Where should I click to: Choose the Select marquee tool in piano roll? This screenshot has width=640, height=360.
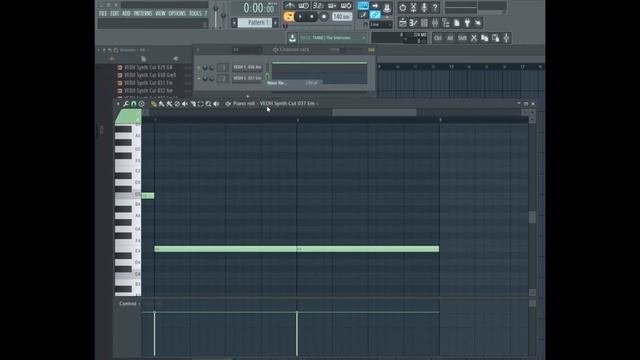click(x=200, y=104)
